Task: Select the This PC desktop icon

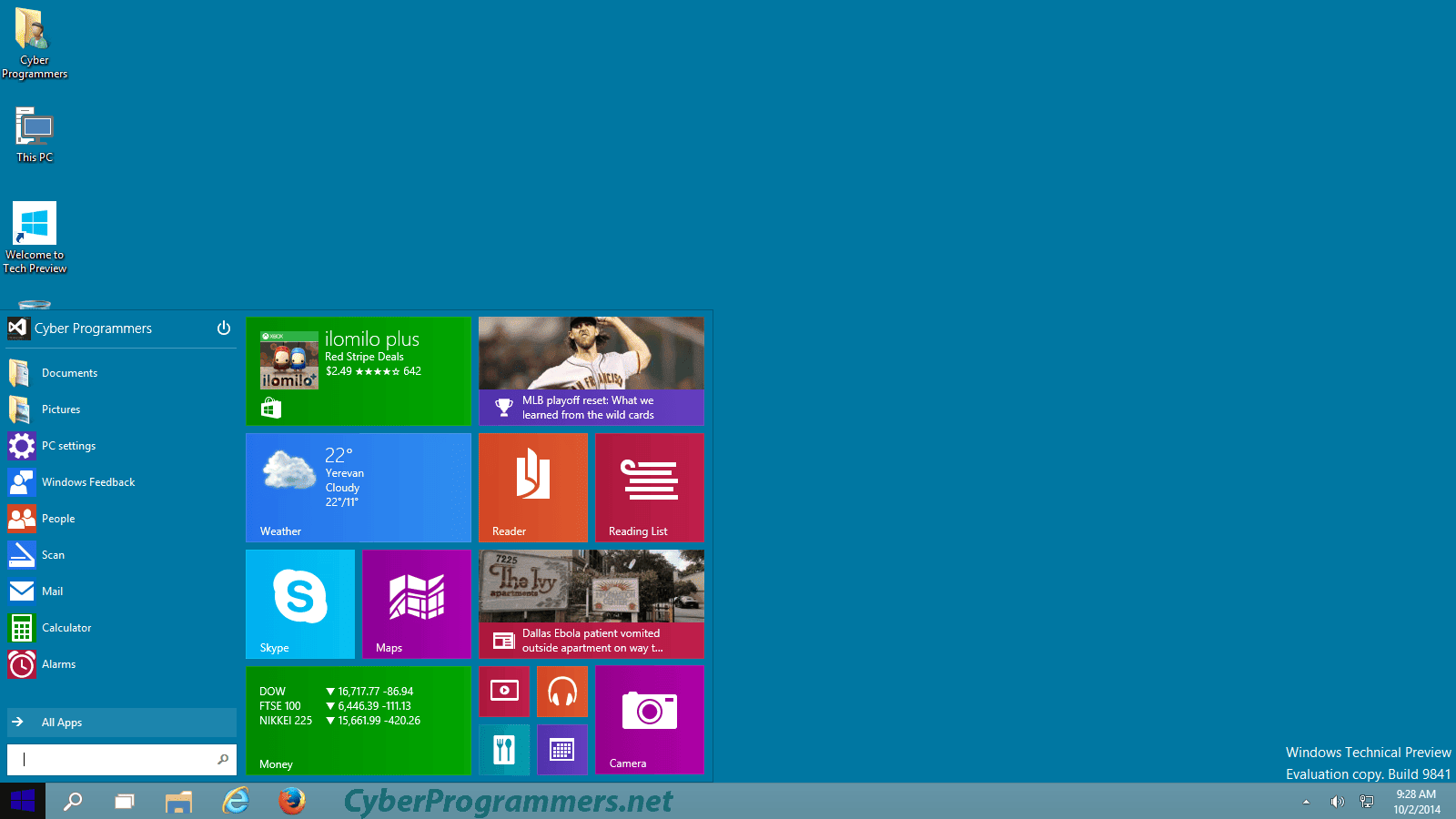Action: click(x=35, y=136)
